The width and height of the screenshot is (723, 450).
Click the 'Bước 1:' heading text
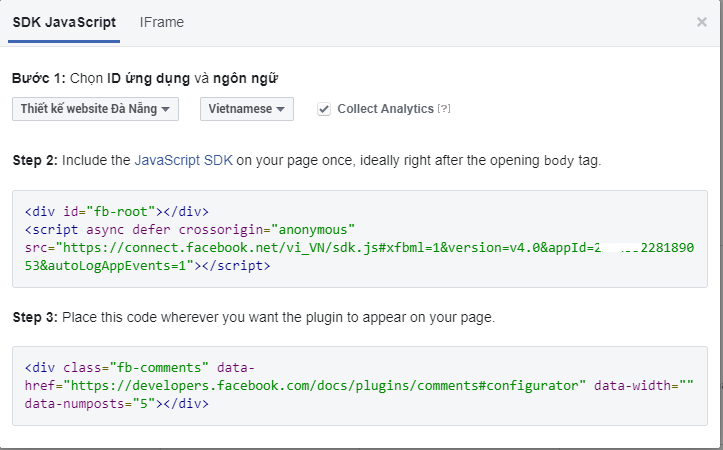coord(39,78)
